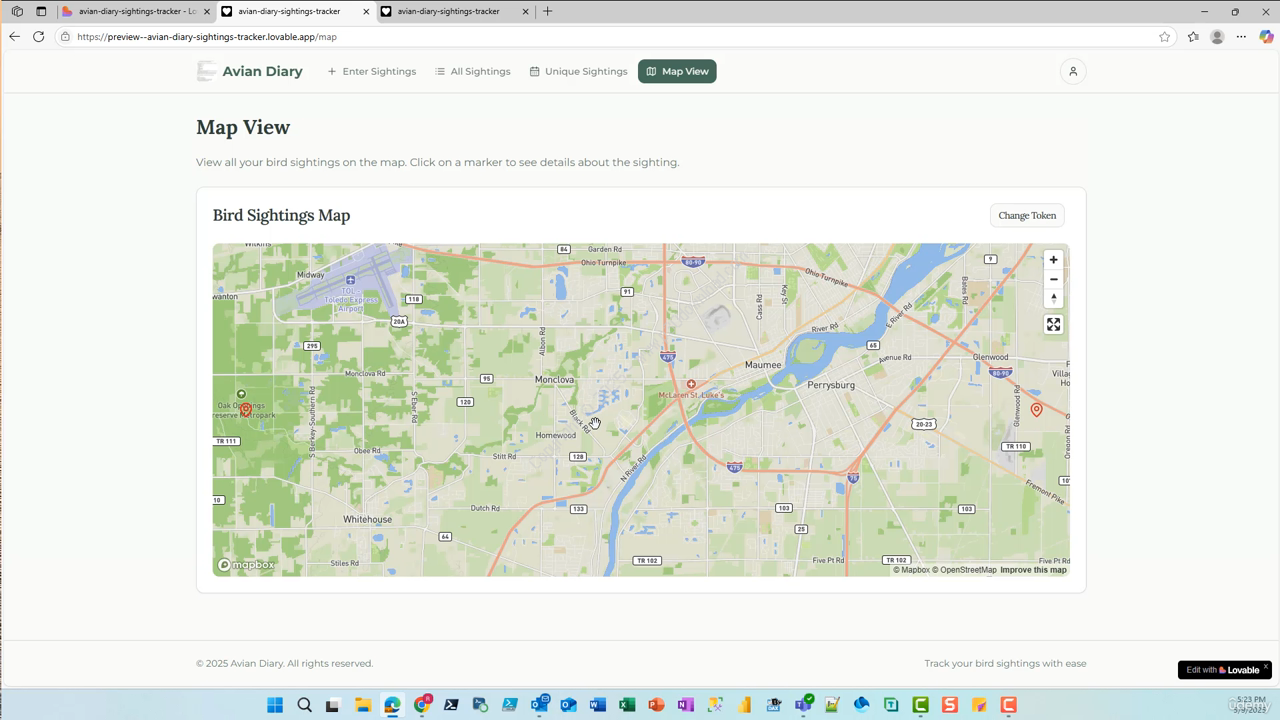Reset map bearing with compass control

pos(1053,298)
